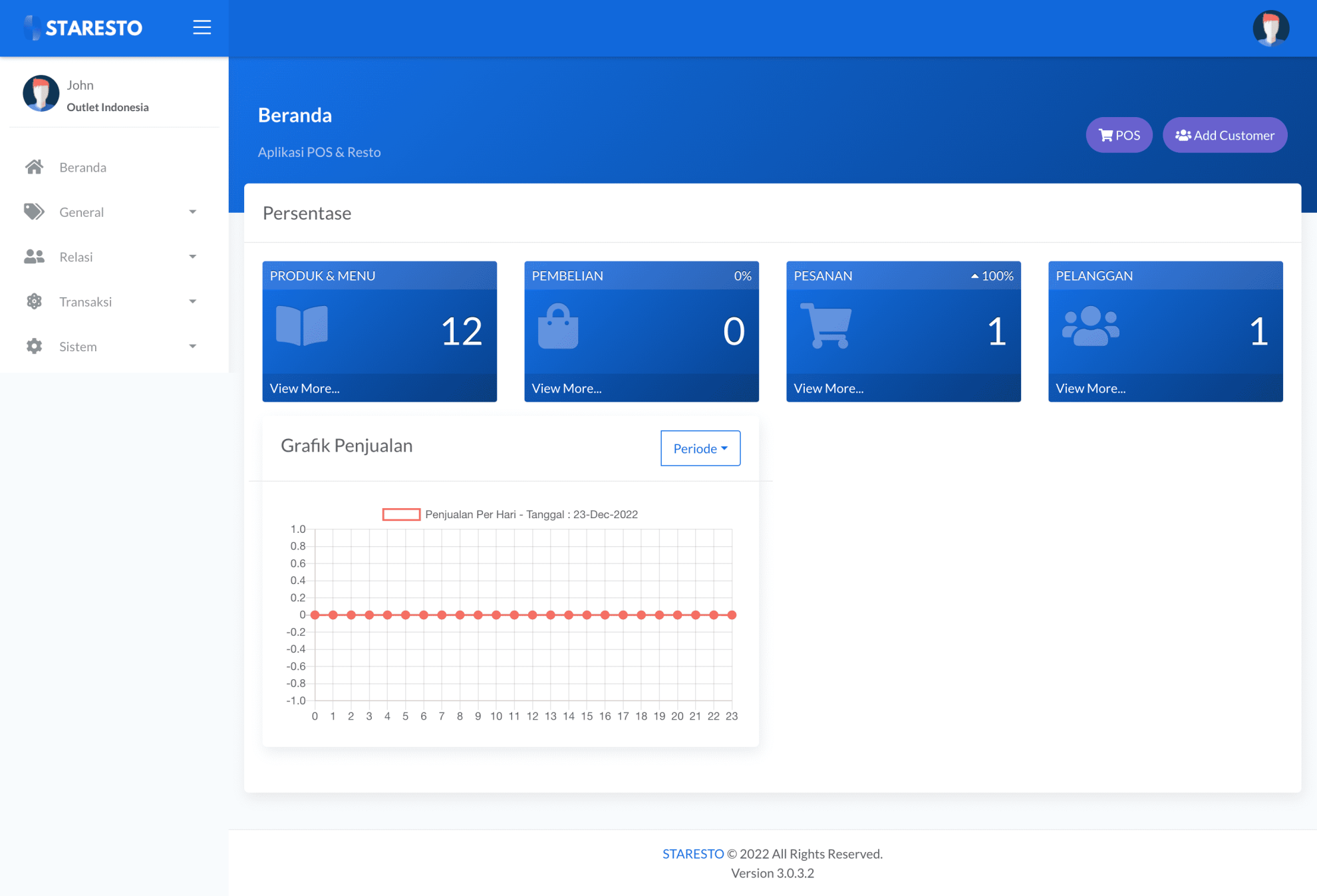Click John's profile picture in the sidebar
This screenshot has height=896, width=1317.
tap(41, 93)
